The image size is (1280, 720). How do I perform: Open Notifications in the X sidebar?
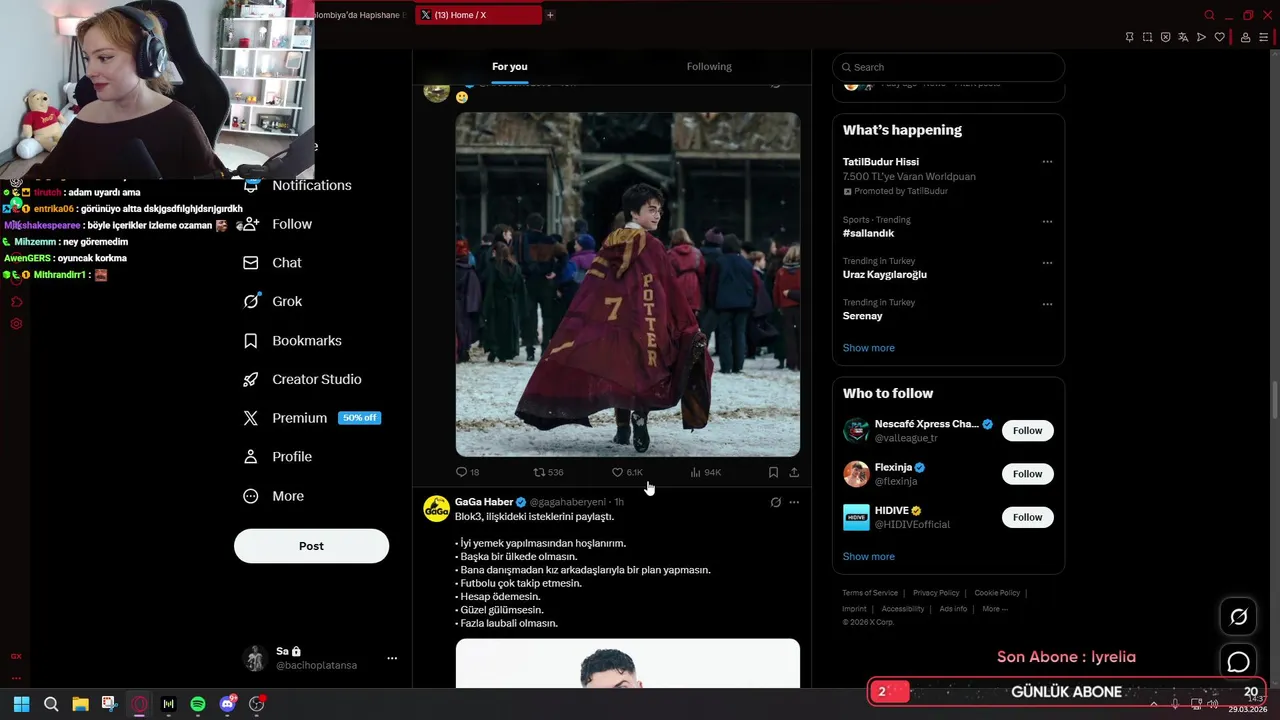[x=311, y=185]
